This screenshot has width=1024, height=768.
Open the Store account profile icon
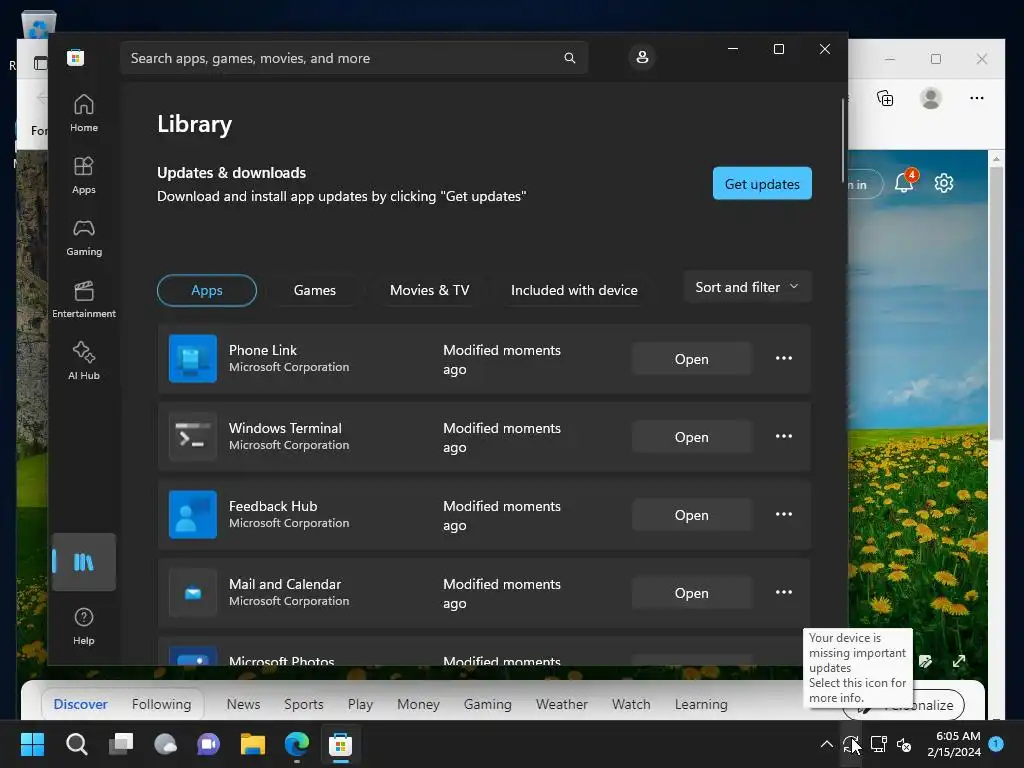[x=642, y=57]
